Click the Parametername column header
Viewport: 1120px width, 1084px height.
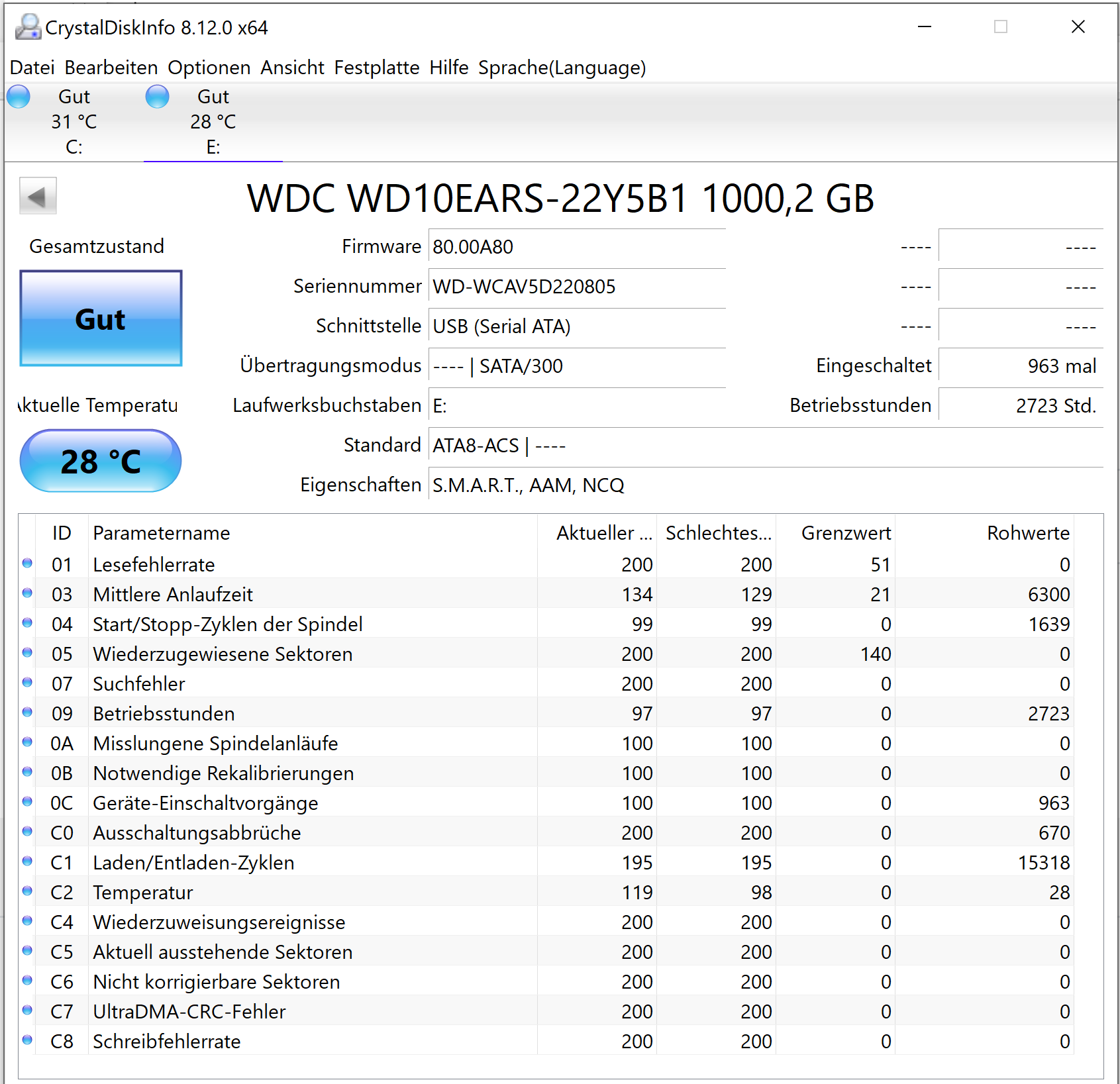click(x=313, y=533)
